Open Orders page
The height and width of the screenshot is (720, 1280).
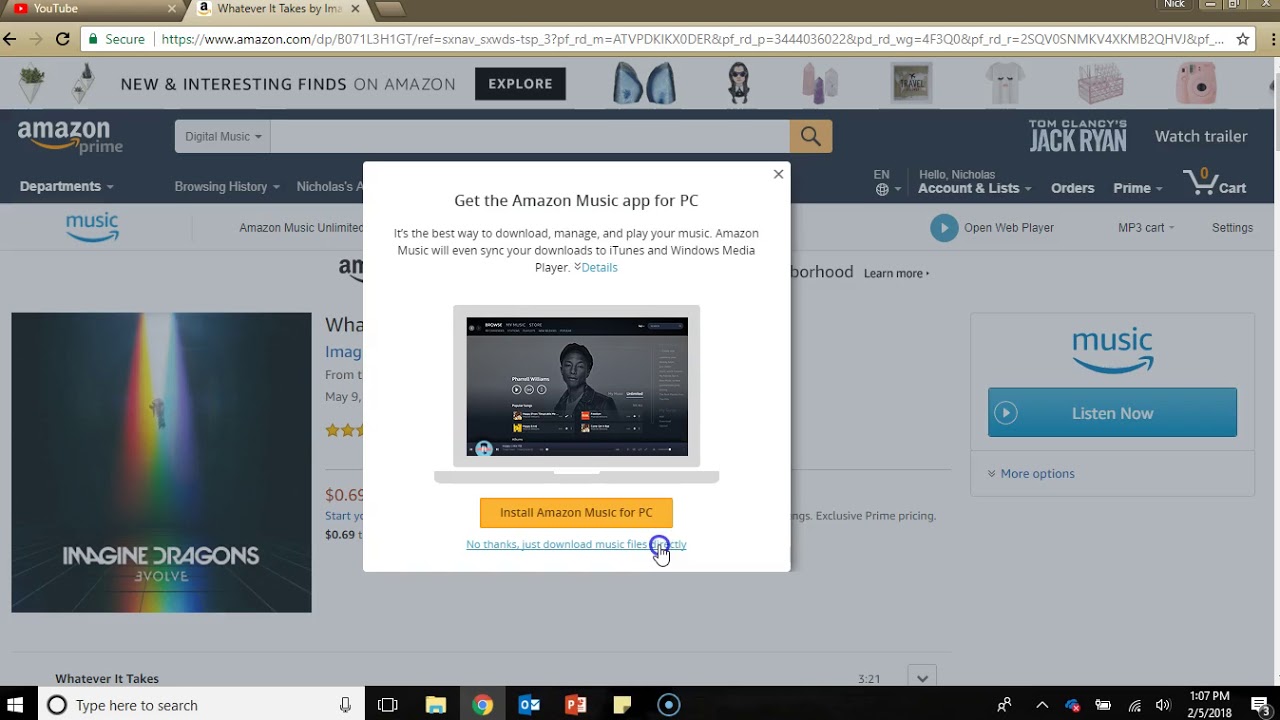pos(1072,188)
